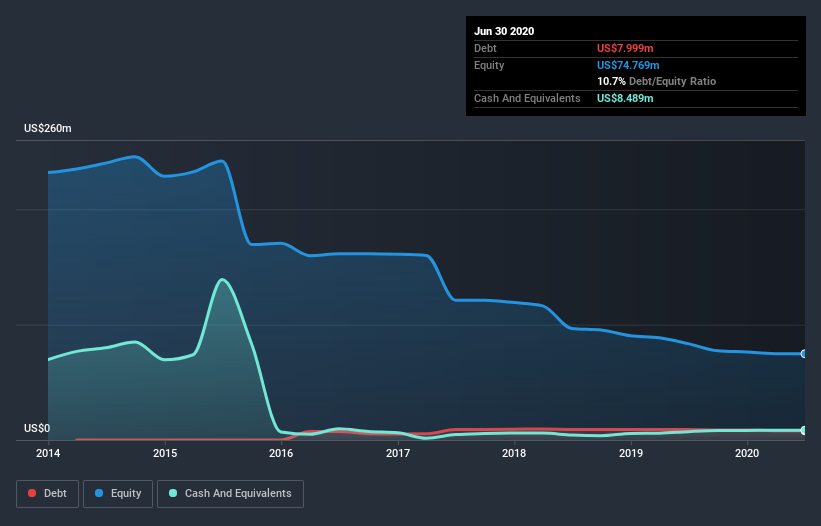Click the Debt label in tooltip
Image resolution: width=821 pixels, height=526 pixels.
485,48
